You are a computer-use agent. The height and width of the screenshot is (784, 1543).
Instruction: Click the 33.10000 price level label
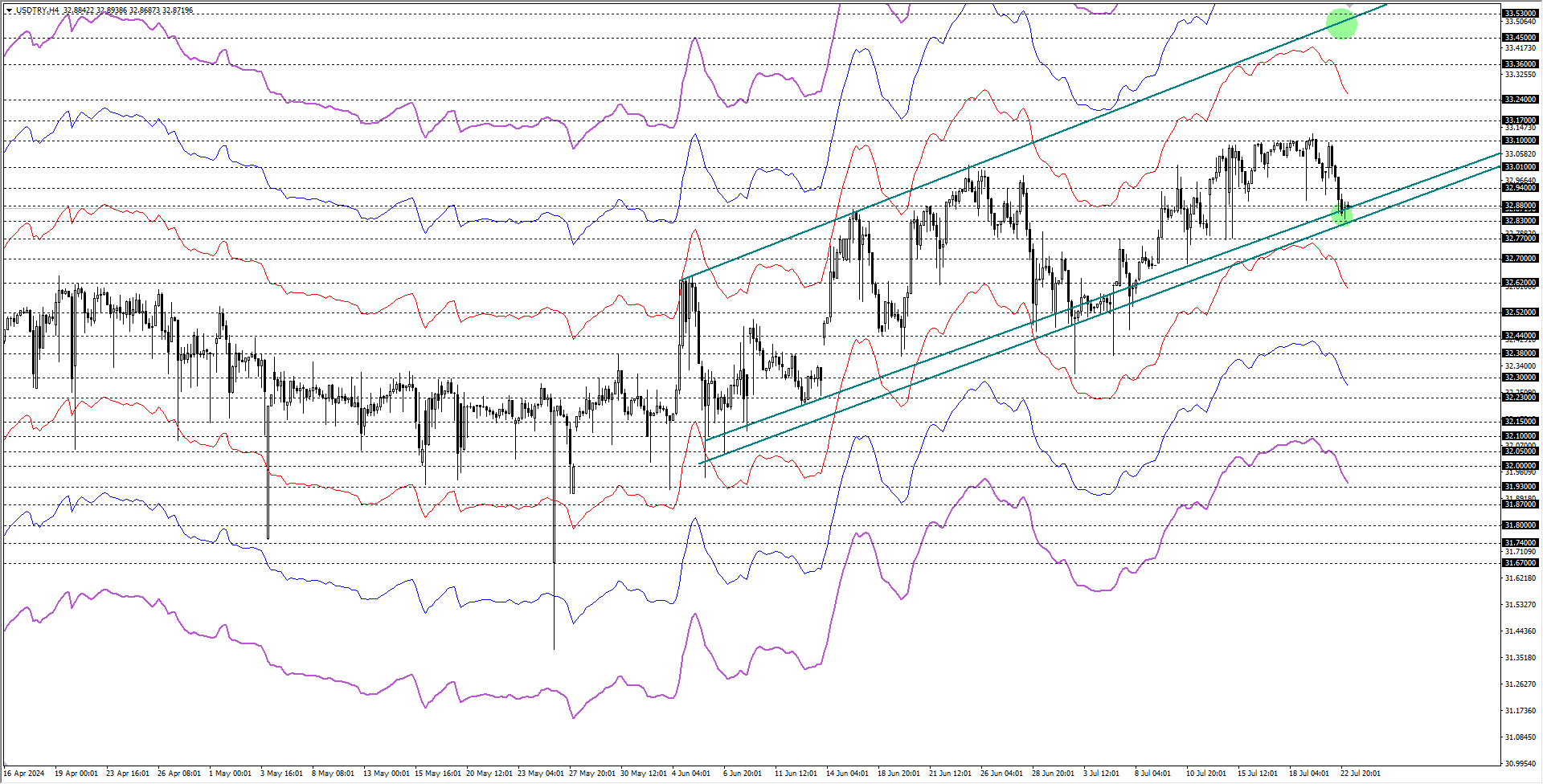coord(1520,141)
